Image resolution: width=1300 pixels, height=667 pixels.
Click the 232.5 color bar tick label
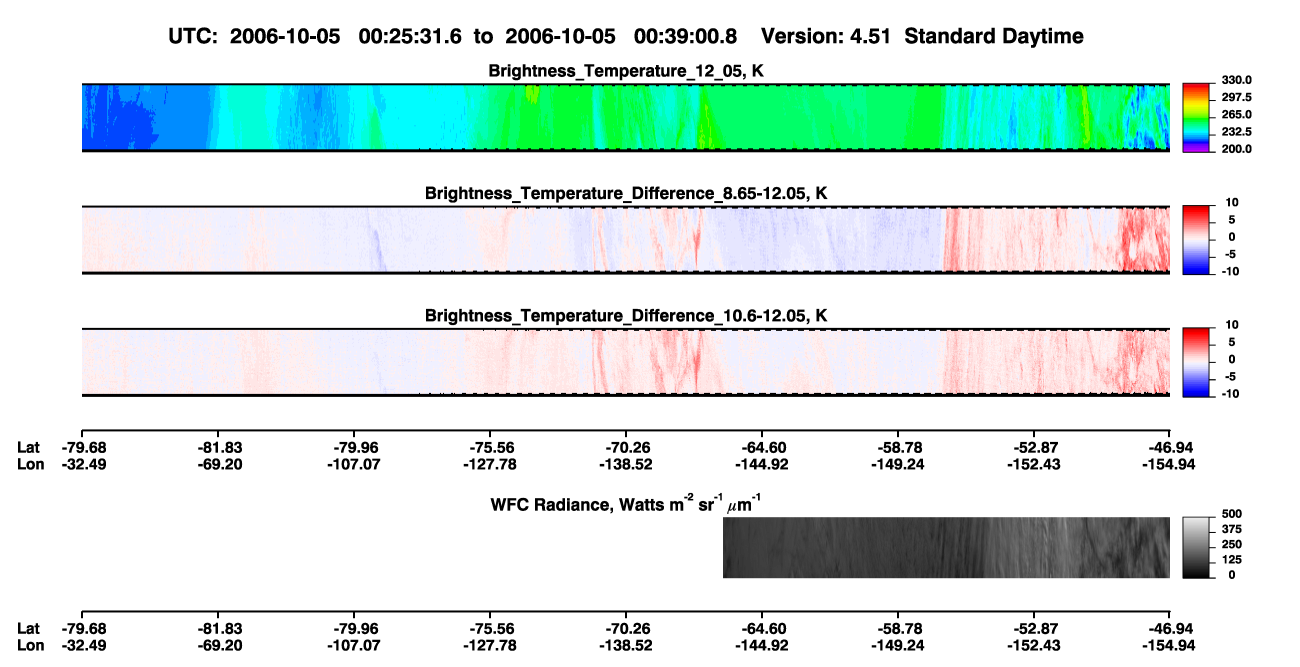point(1237,131)
